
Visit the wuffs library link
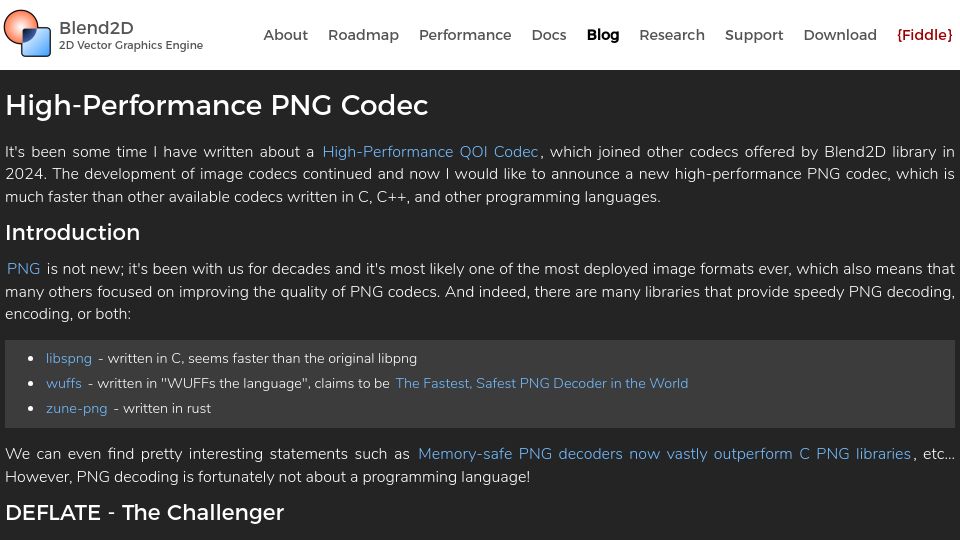point(64,383)
